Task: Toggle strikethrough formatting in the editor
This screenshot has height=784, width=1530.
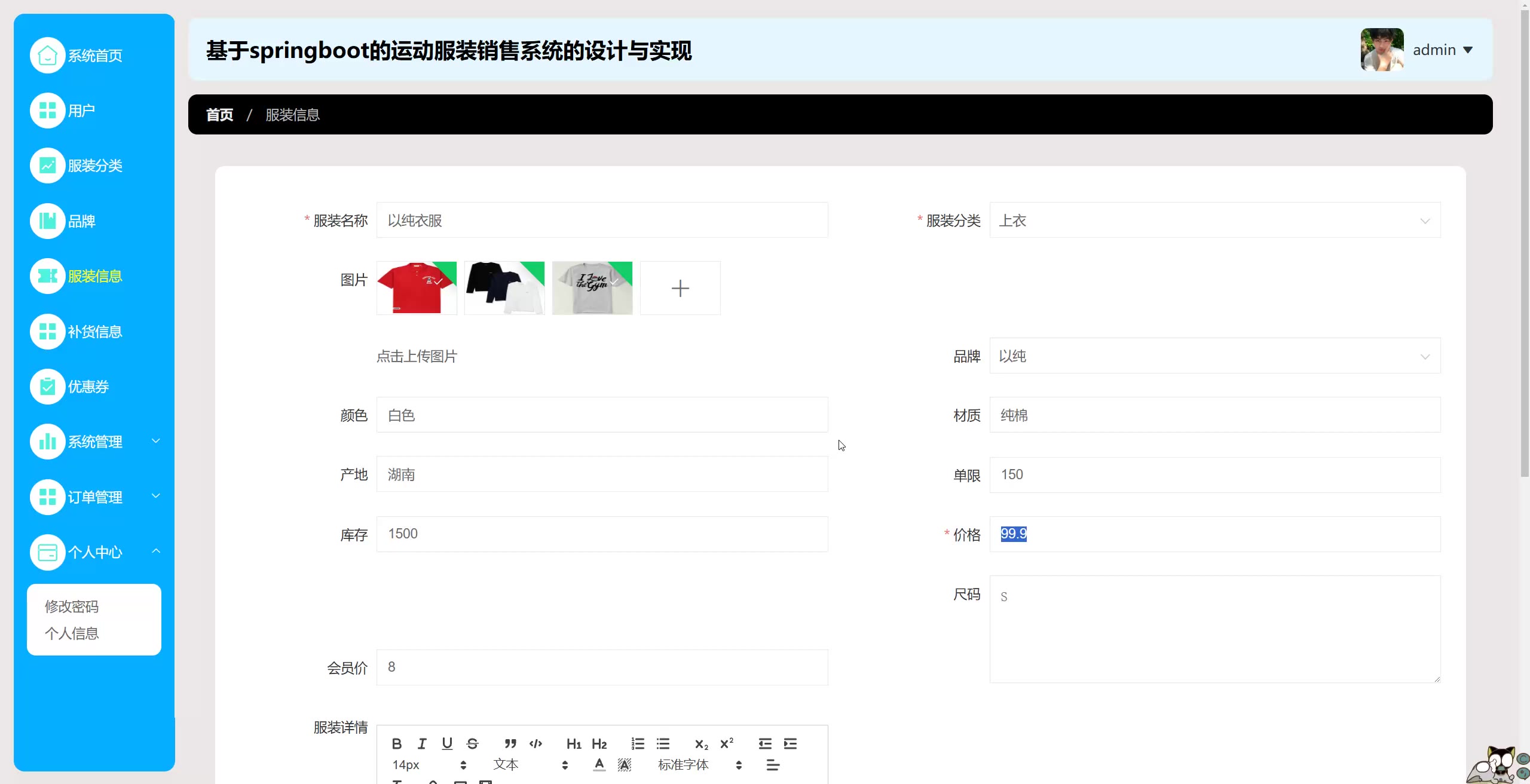Action: click(x=472, y=743)
